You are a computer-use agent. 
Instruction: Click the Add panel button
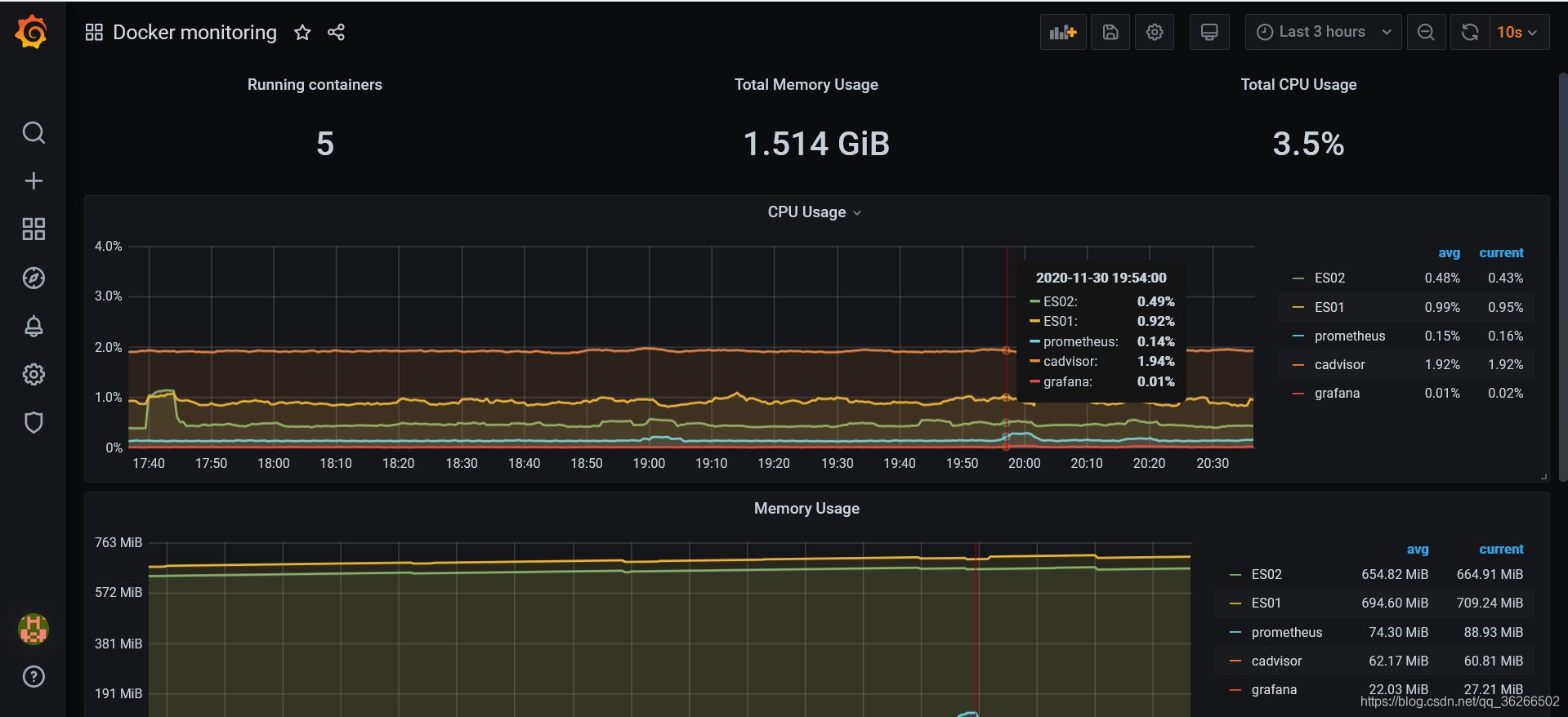[x=1063, y=32]
